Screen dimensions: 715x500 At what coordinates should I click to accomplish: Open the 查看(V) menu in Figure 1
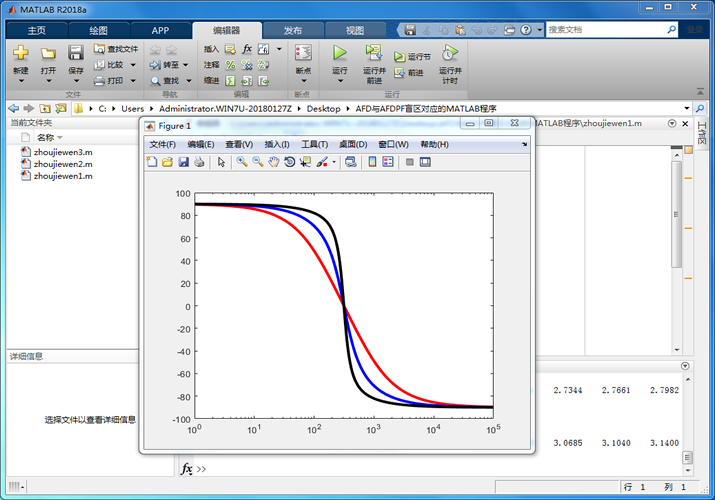239,144
